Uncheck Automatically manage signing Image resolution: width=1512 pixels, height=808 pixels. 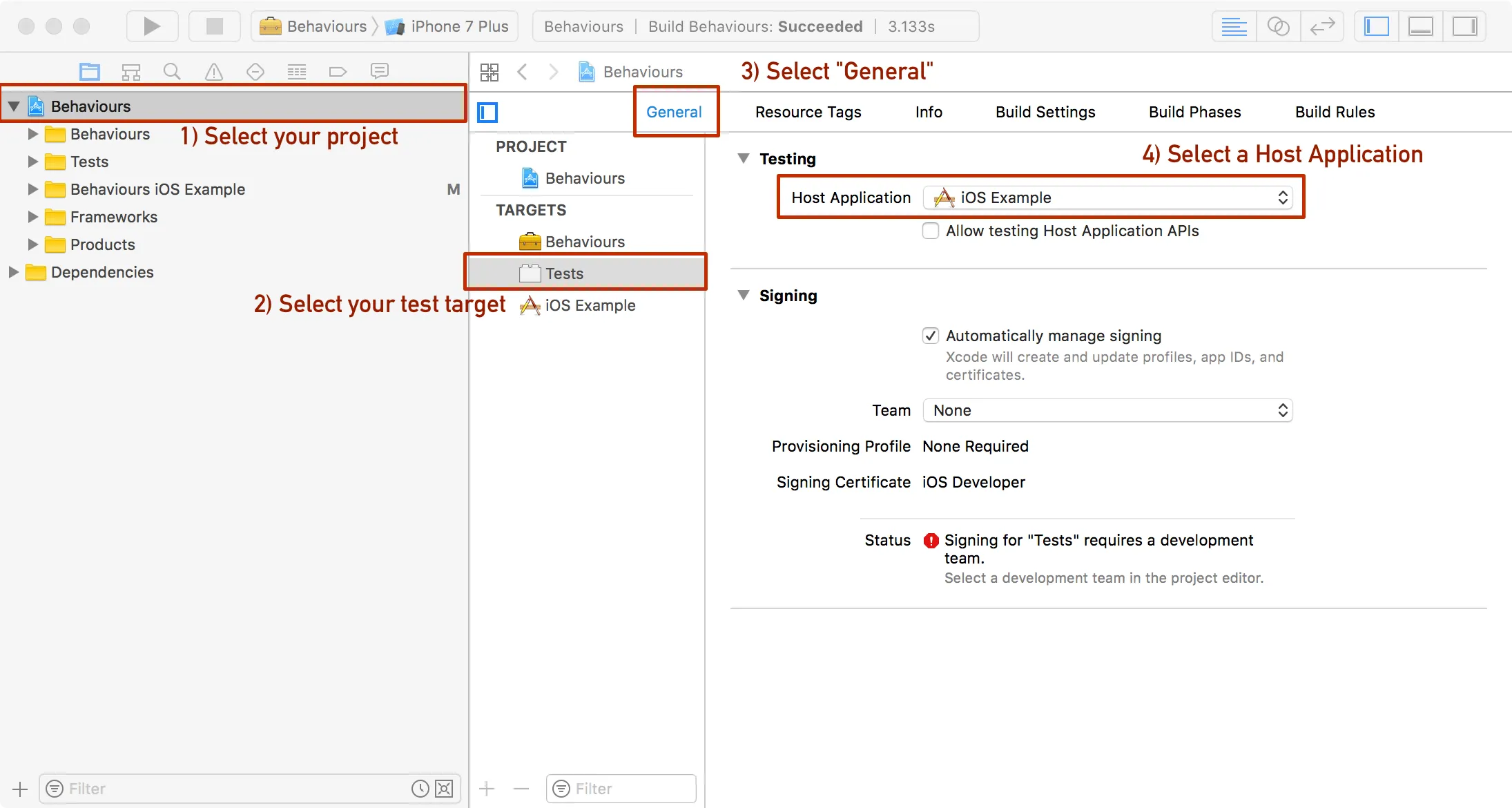coord(931,336)
